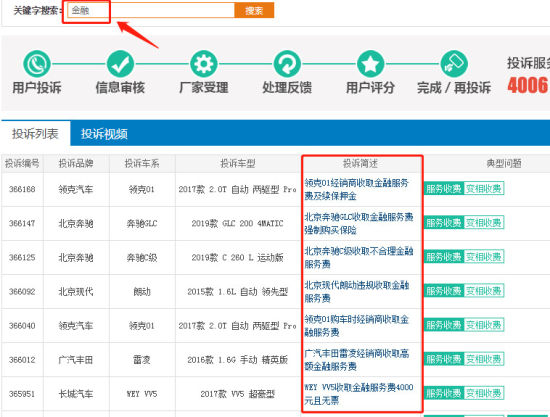The height and width of the screenshot is (417, 550).
Task: Click series 雷凌 cell
Action: 142,359
